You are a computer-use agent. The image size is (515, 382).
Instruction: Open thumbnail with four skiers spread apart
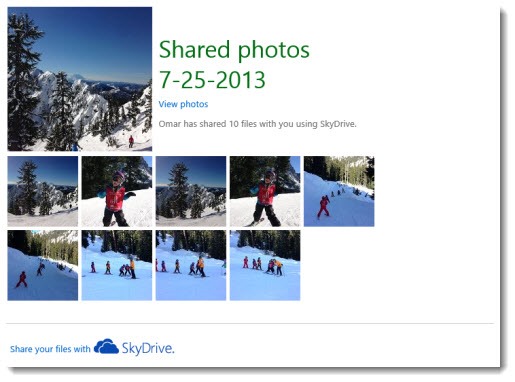[x=117, y=265]
